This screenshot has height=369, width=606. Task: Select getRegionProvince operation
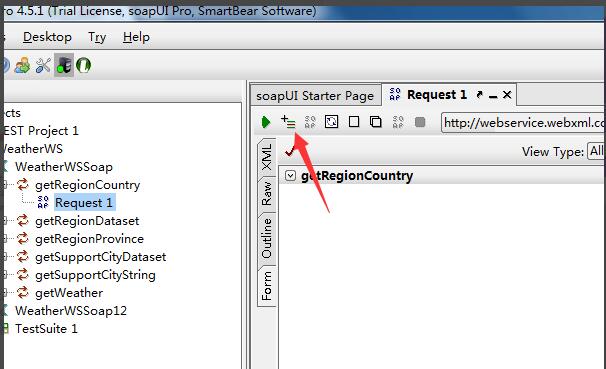coord(89,239)
